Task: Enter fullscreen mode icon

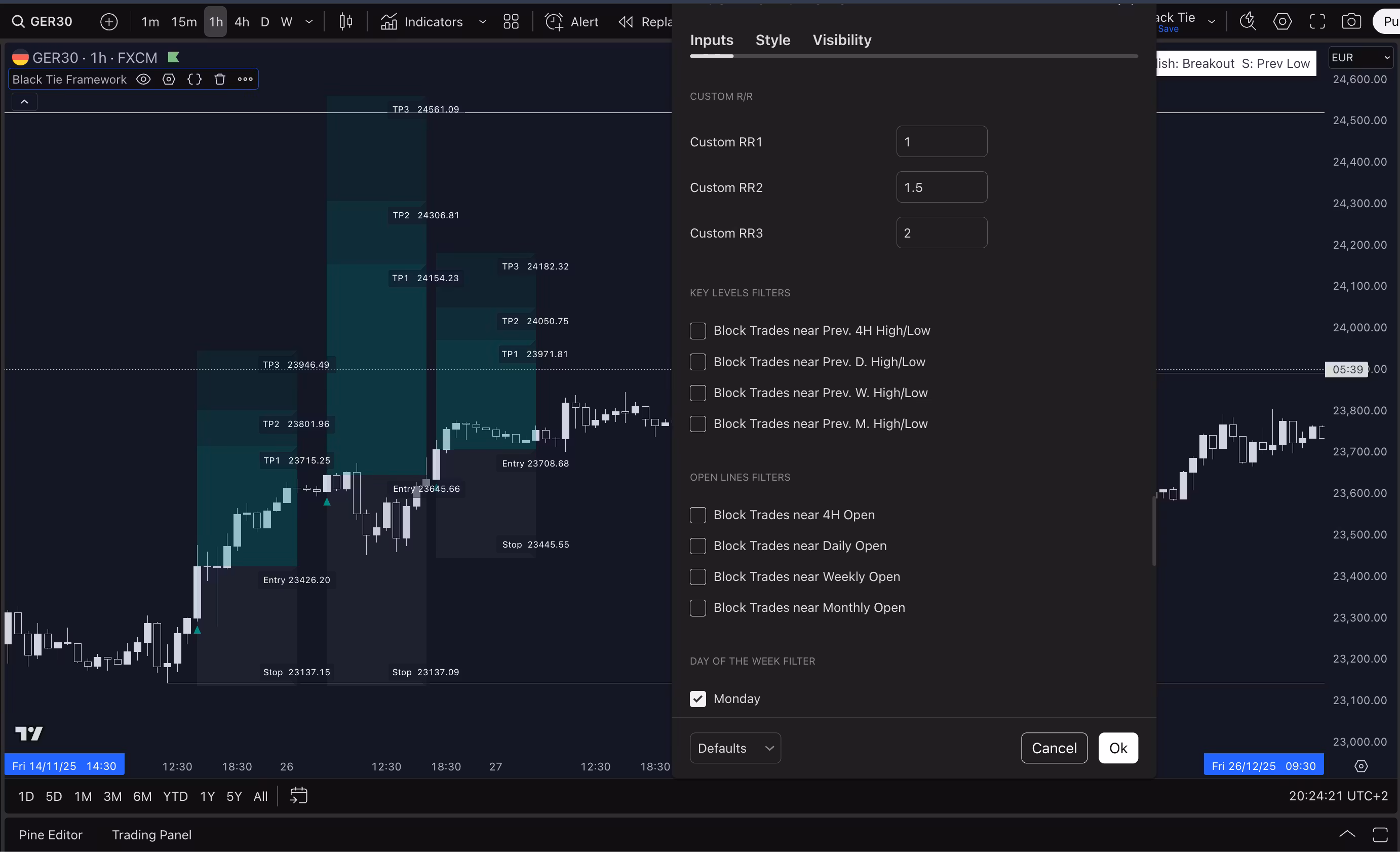Action: (1317, 22)
